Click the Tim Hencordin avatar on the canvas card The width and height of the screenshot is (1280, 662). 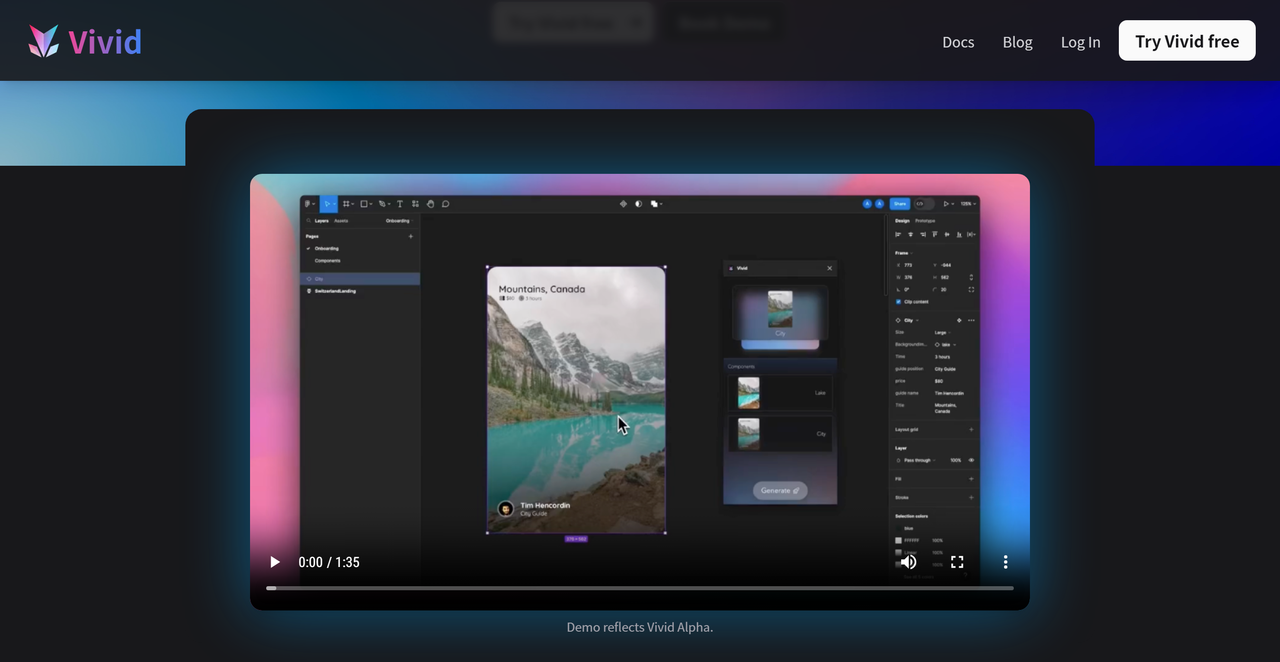pos(506,509)
